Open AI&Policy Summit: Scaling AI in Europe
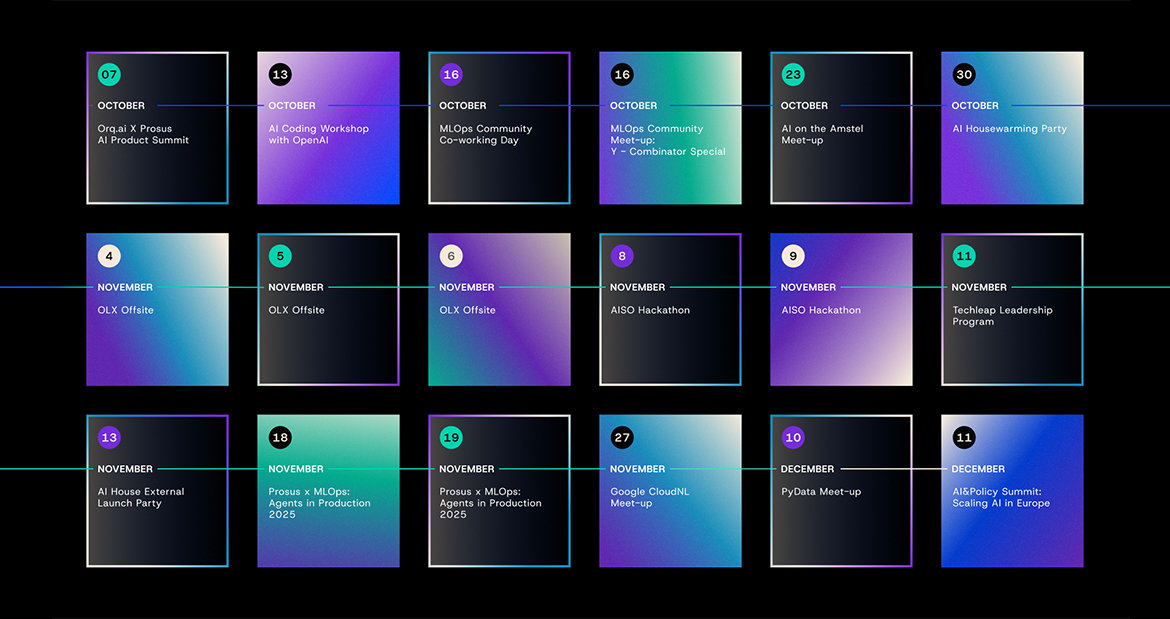The width and height of the screenshot is (1170, 619). tap(1001, 498)
